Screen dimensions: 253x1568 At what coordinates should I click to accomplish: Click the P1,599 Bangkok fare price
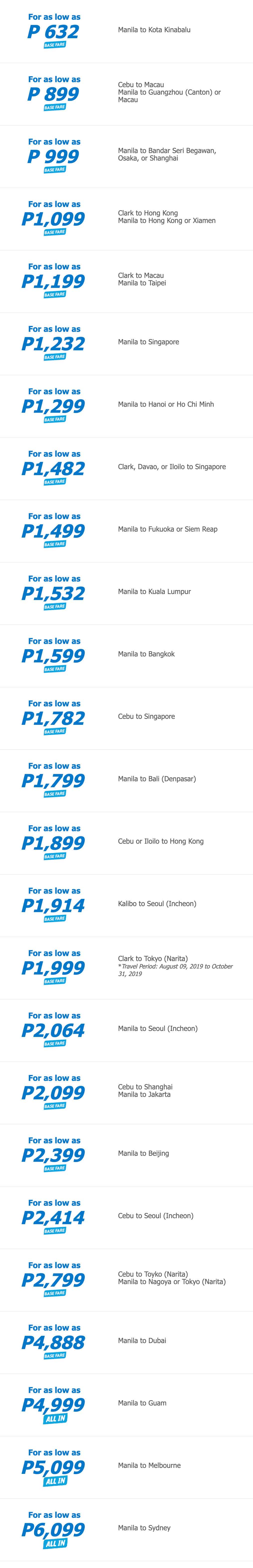[54, 656]
